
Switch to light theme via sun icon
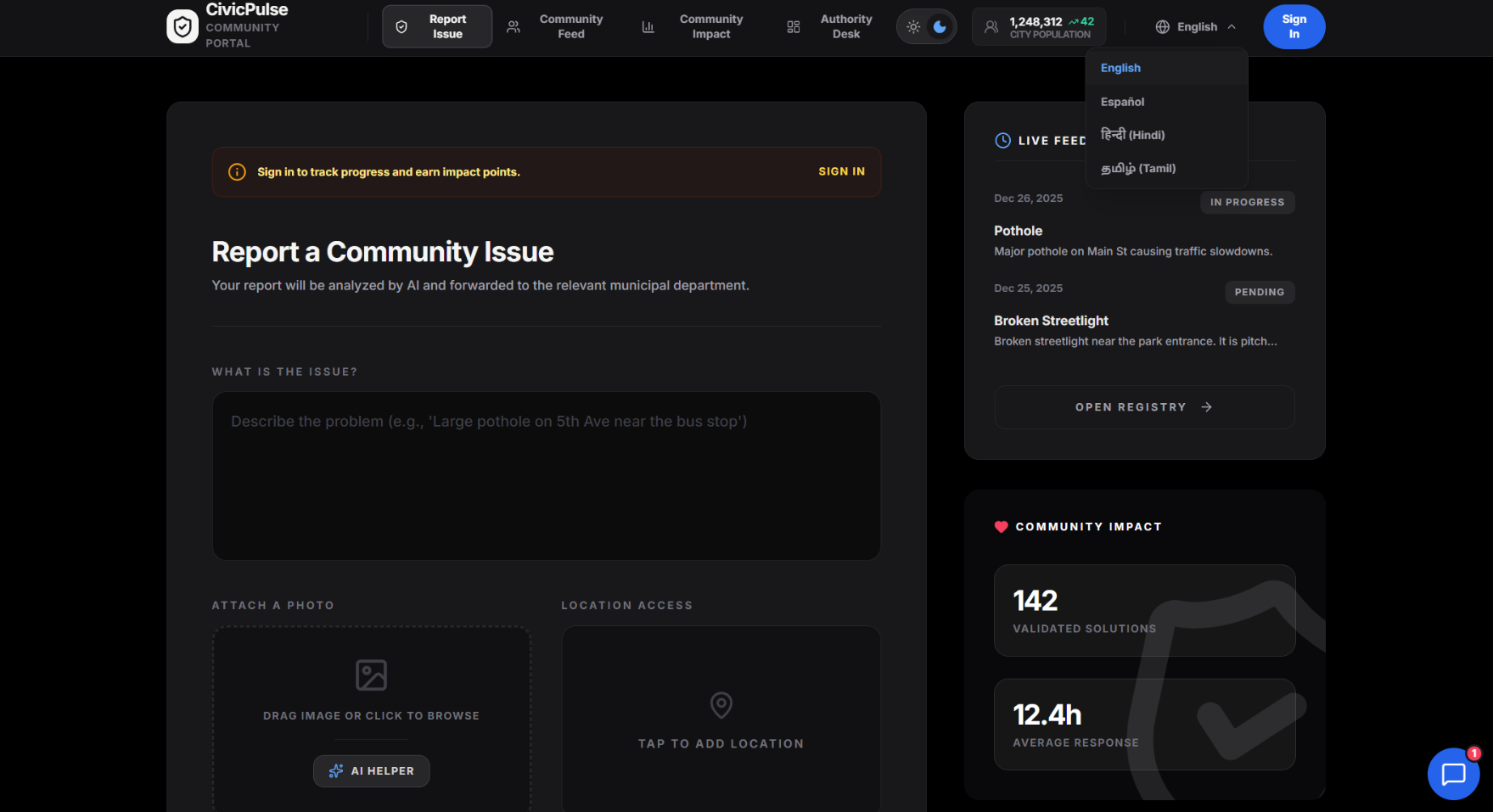point(913,26)
